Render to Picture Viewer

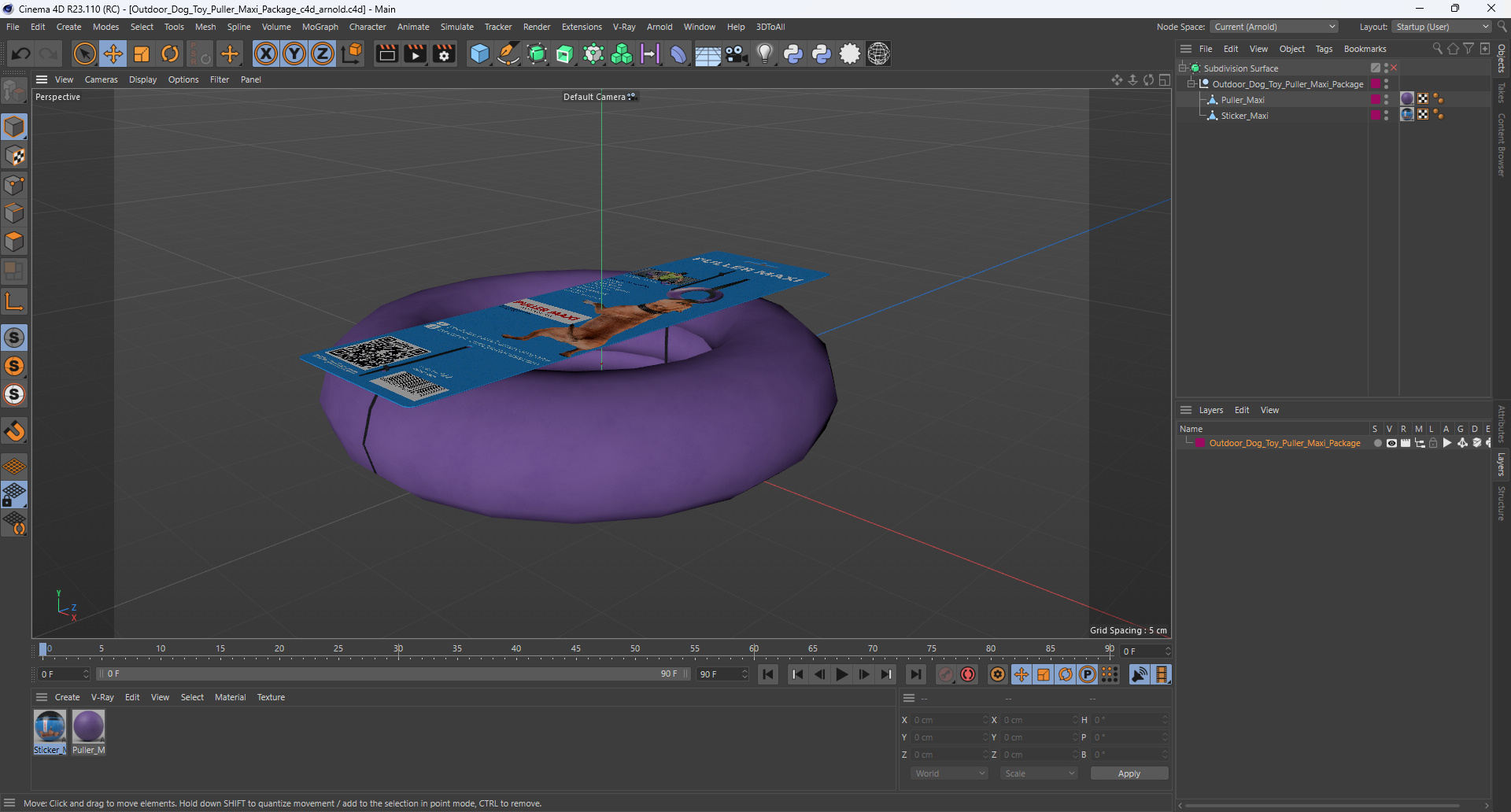pos(415,54)
